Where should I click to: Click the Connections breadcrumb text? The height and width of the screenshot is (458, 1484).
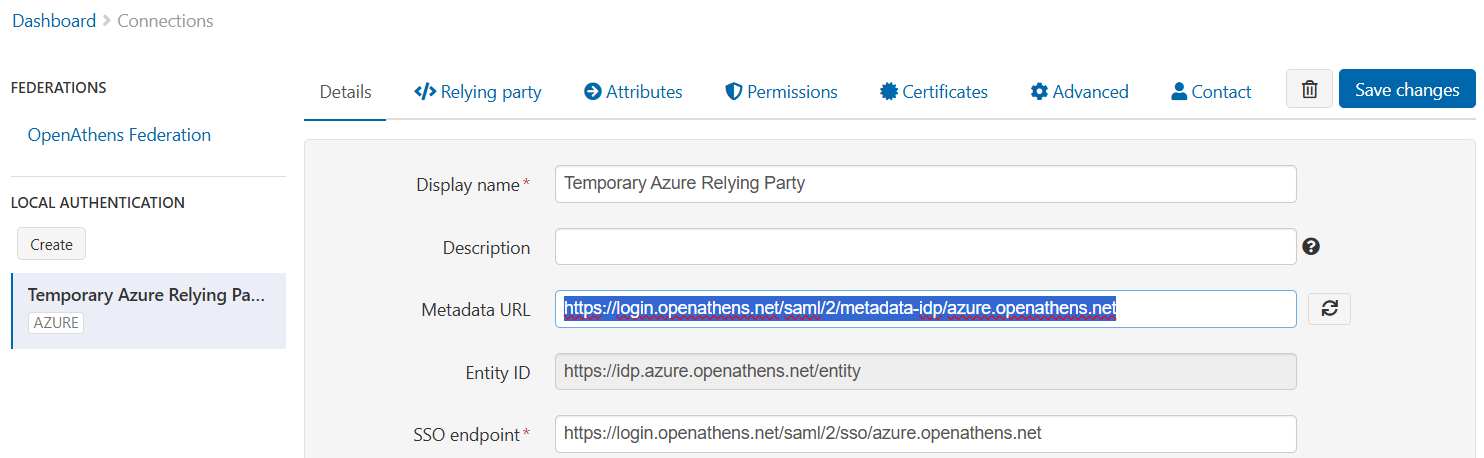165,20
